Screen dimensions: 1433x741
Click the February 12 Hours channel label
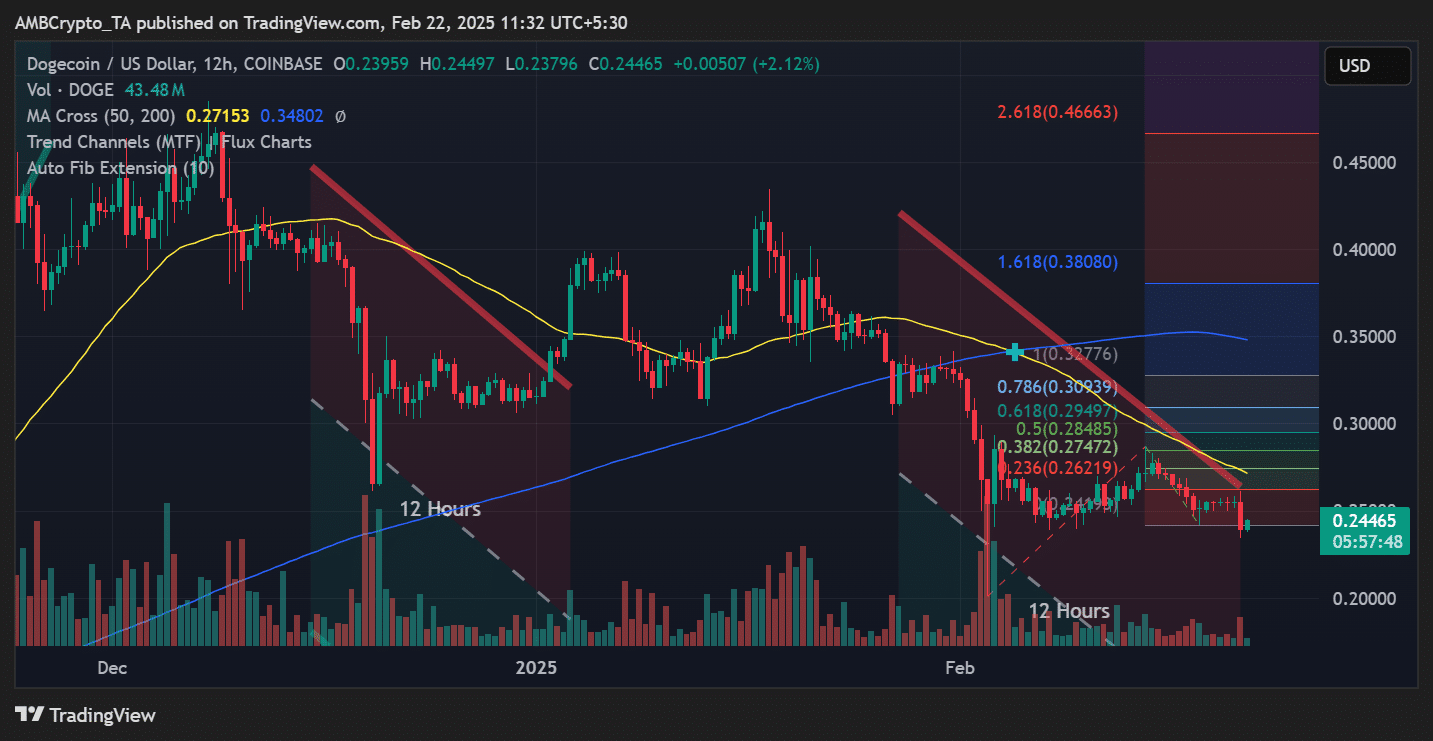[1069, 610]
